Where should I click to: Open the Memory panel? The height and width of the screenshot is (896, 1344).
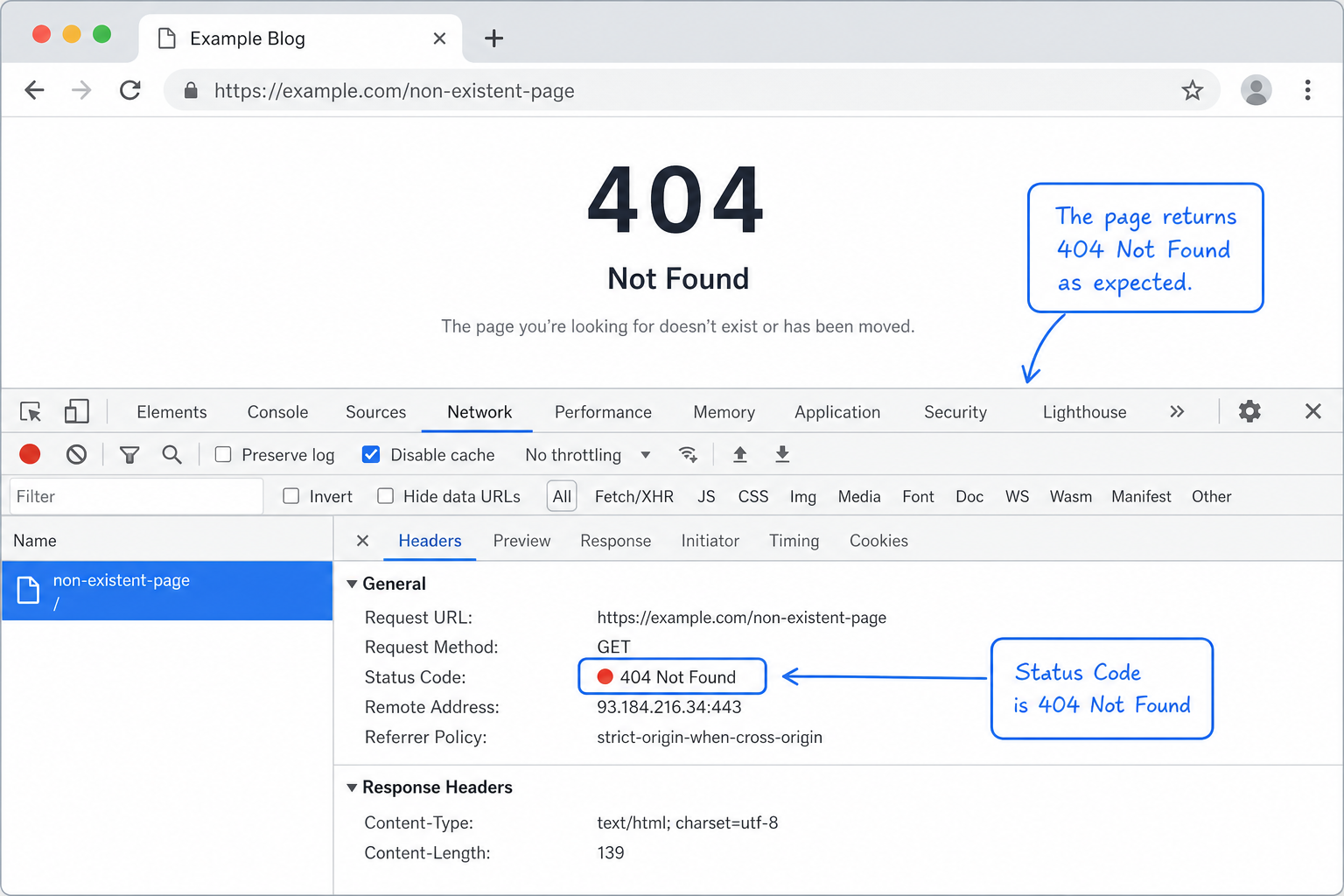coord(724,412)
